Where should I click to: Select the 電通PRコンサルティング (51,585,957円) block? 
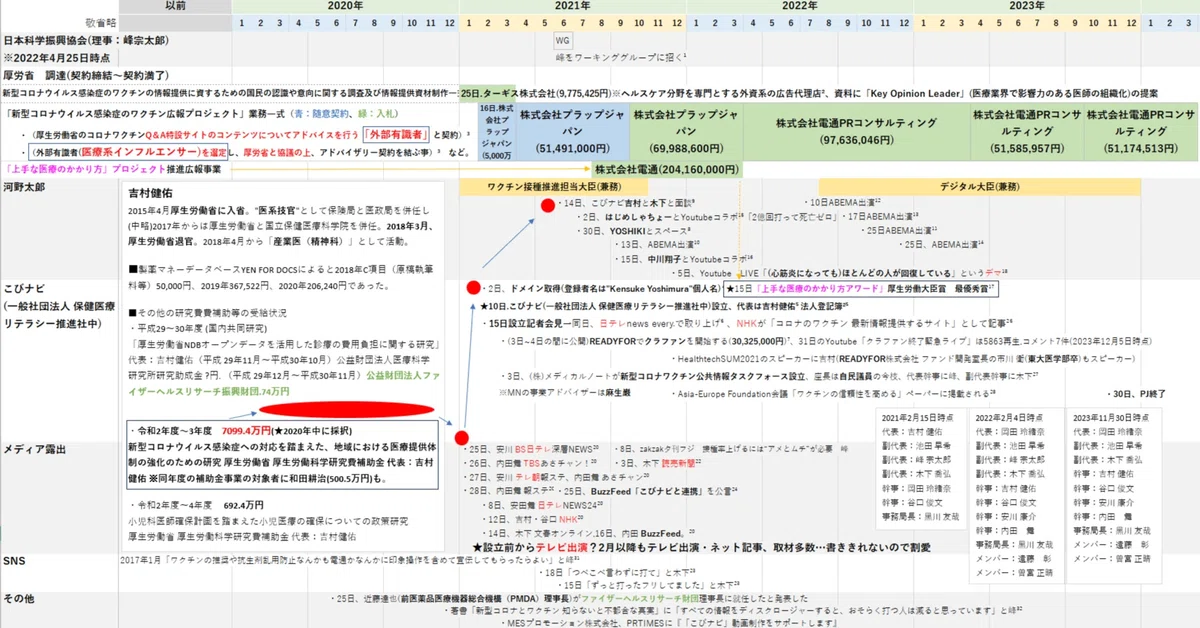click(1027, 131)
